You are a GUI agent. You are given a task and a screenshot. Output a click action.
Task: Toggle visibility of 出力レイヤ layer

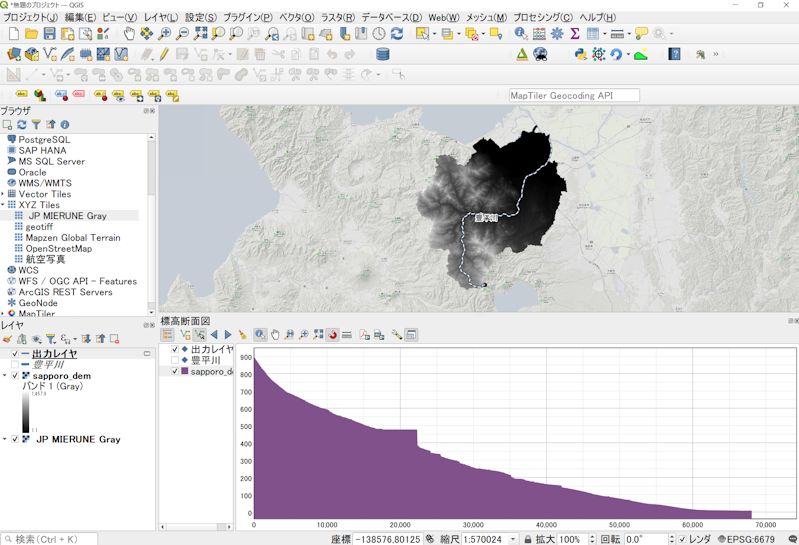point(15,353)
